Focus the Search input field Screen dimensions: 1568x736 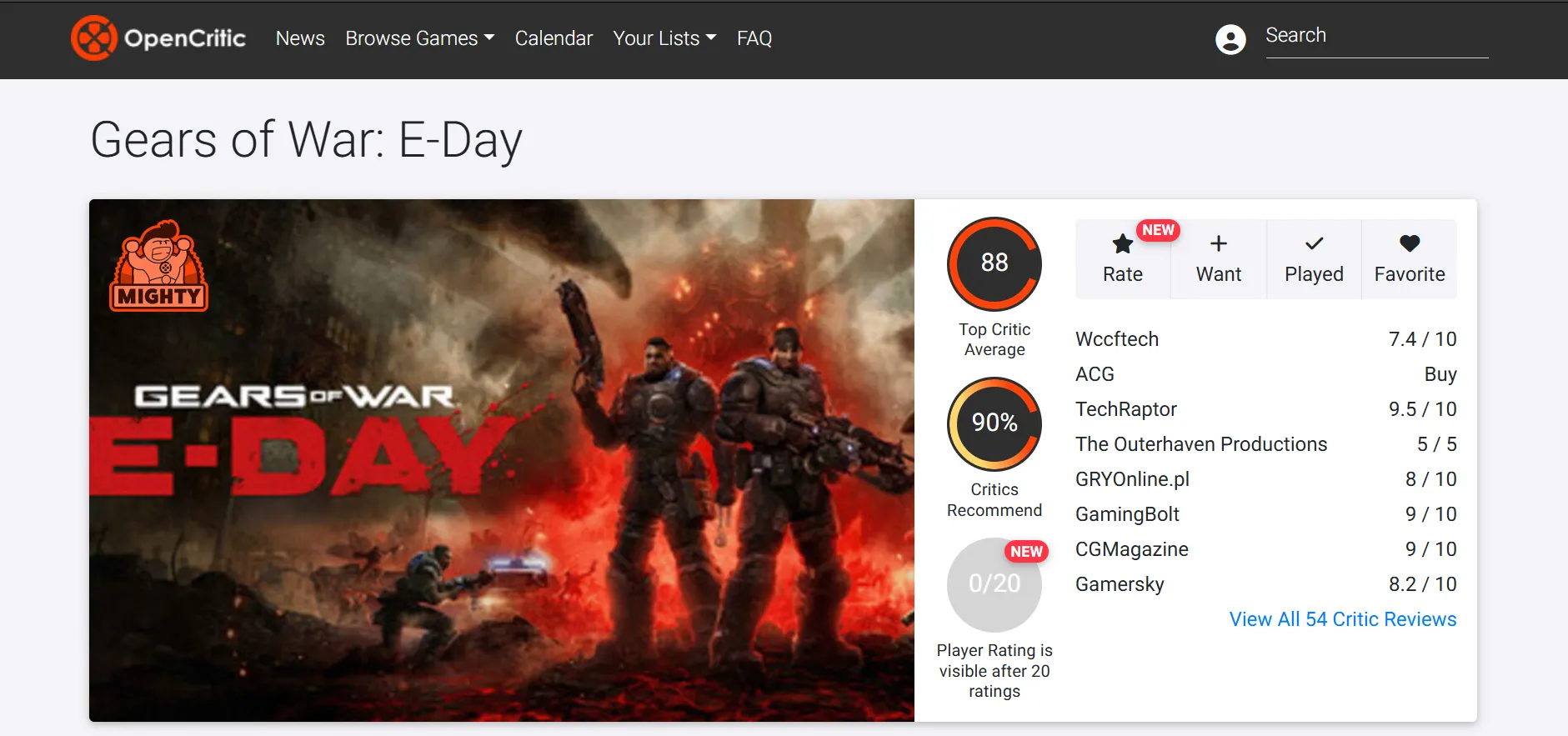(1376, 36)
